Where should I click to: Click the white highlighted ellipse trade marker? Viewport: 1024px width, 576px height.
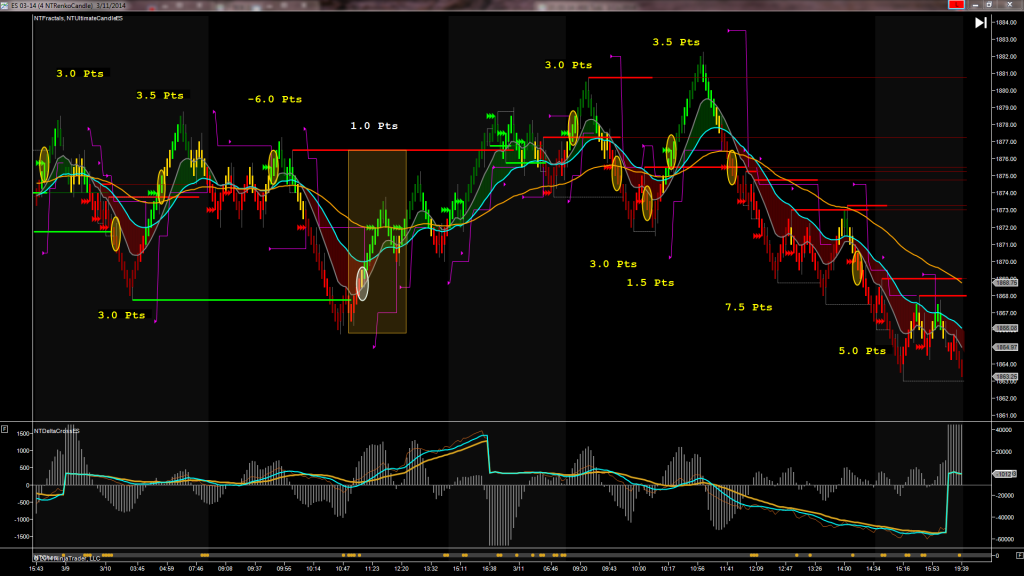click(x=362, y=283)
